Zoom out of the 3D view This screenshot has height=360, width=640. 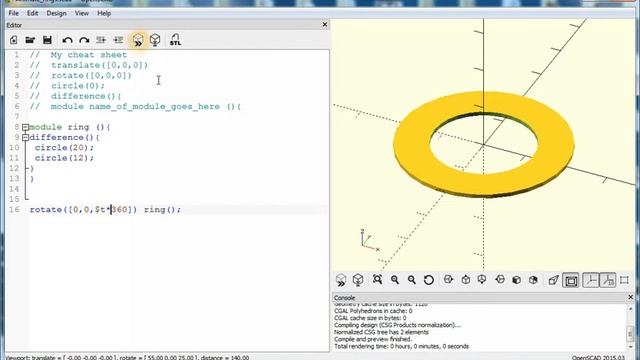pos(412,280)
